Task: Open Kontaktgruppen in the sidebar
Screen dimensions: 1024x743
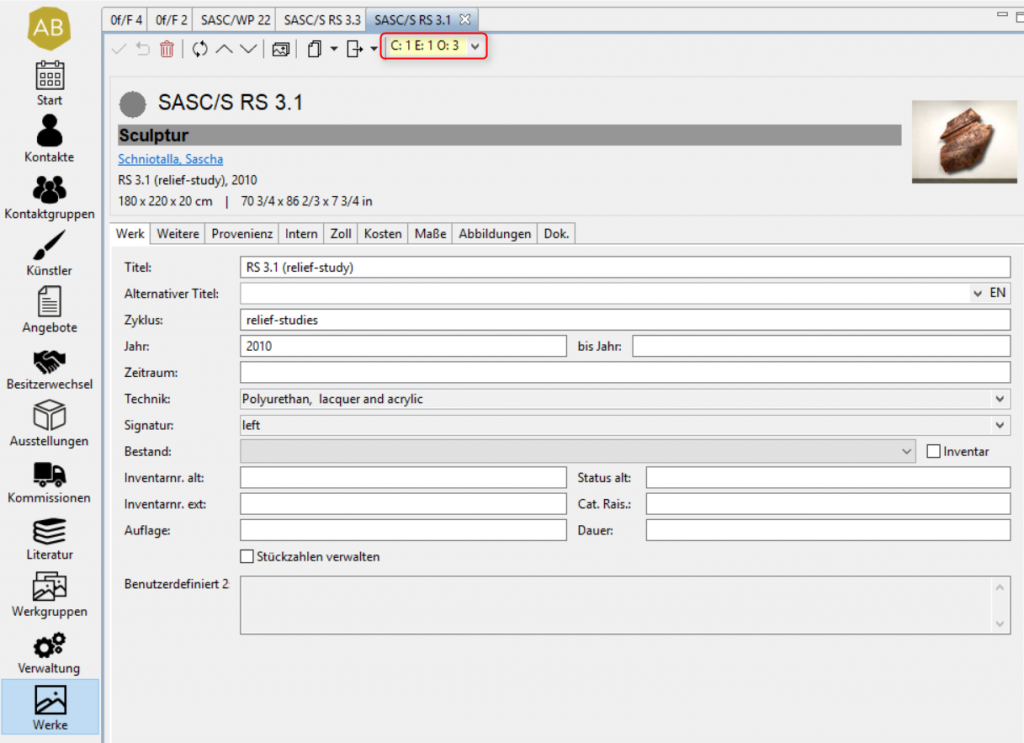Action: [x=50, y=197]
